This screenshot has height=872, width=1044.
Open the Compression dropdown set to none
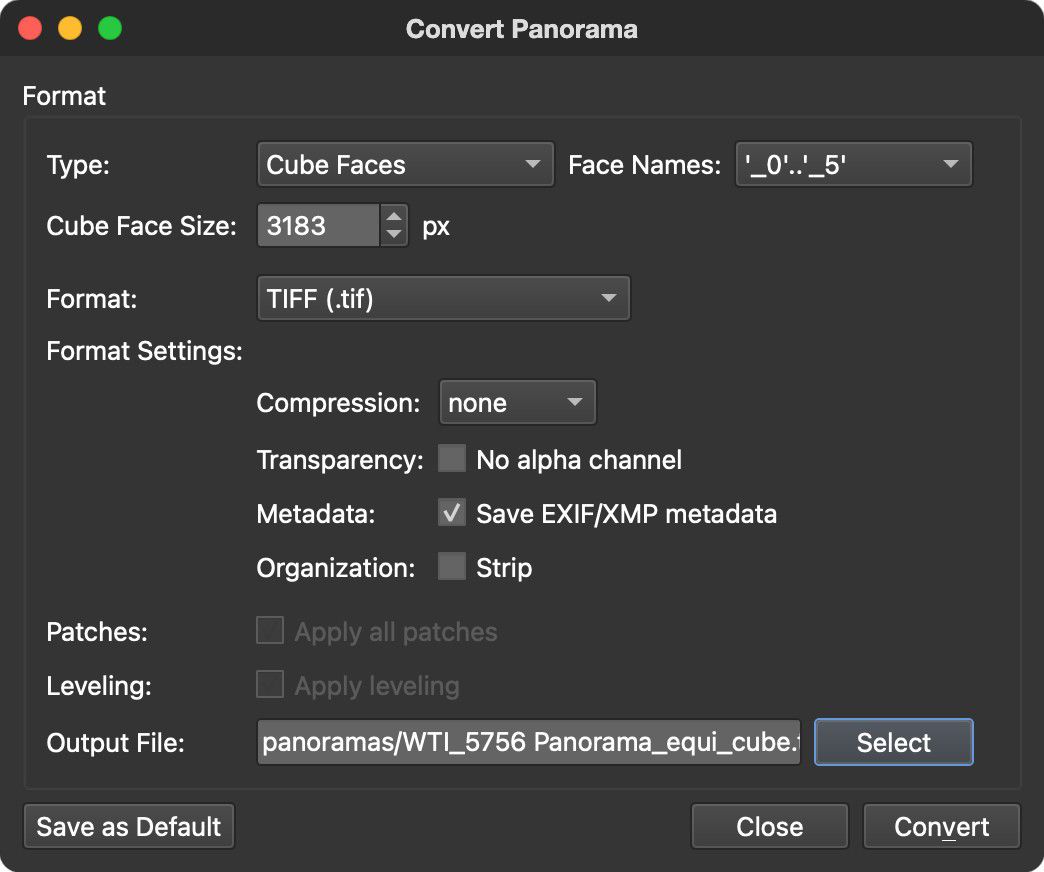point(517,402)
